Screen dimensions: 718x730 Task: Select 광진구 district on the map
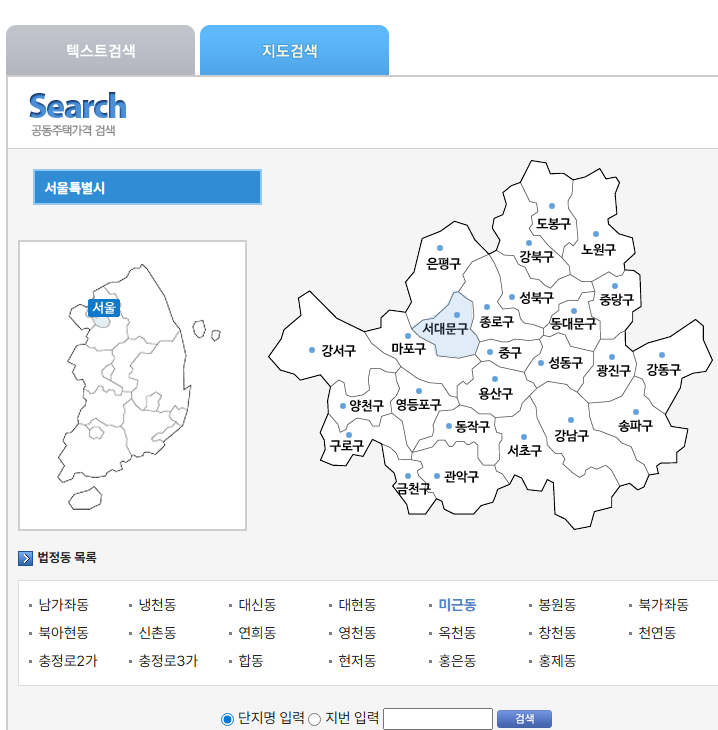click(x=614, y=371)
